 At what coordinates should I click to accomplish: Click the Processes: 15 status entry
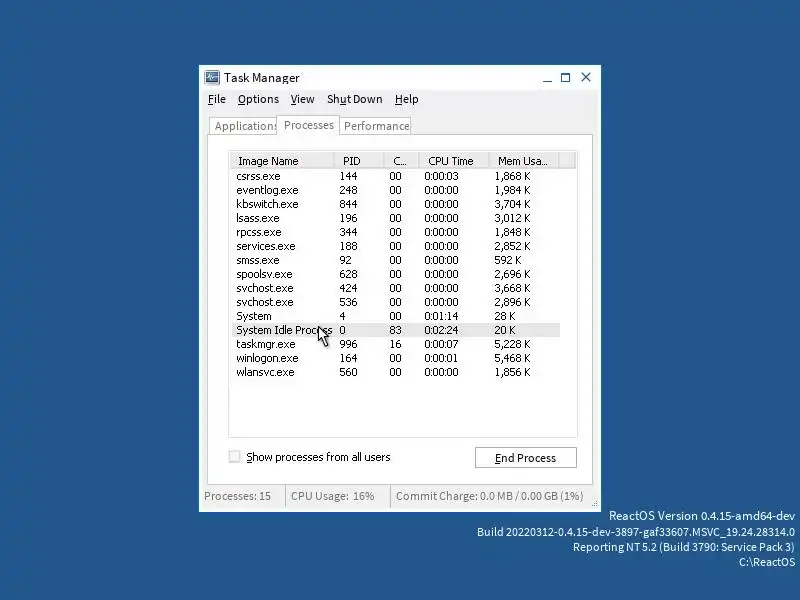click(237, 496)
